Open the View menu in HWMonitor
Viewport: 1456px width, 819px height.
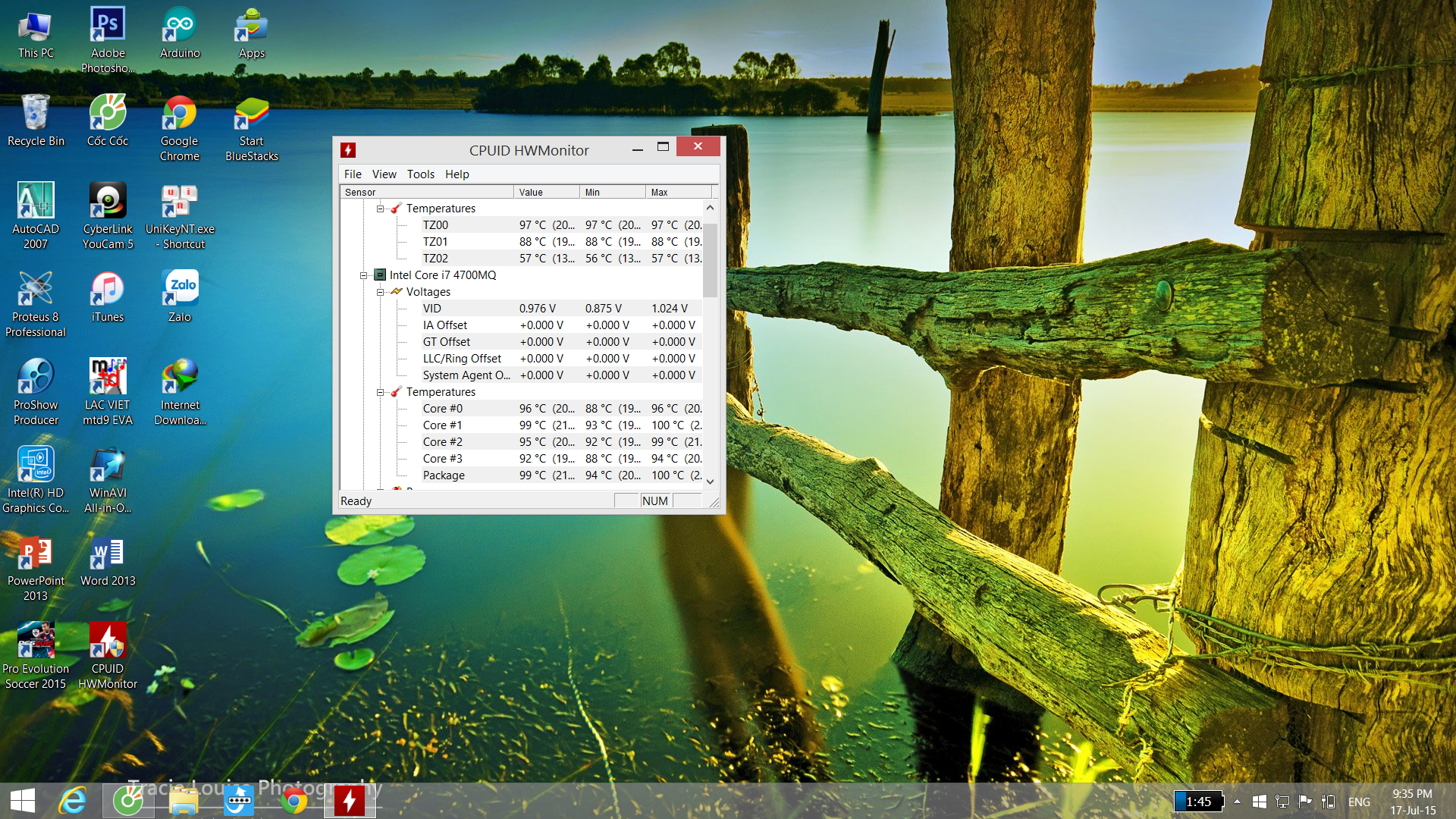[x=384, y=174]
